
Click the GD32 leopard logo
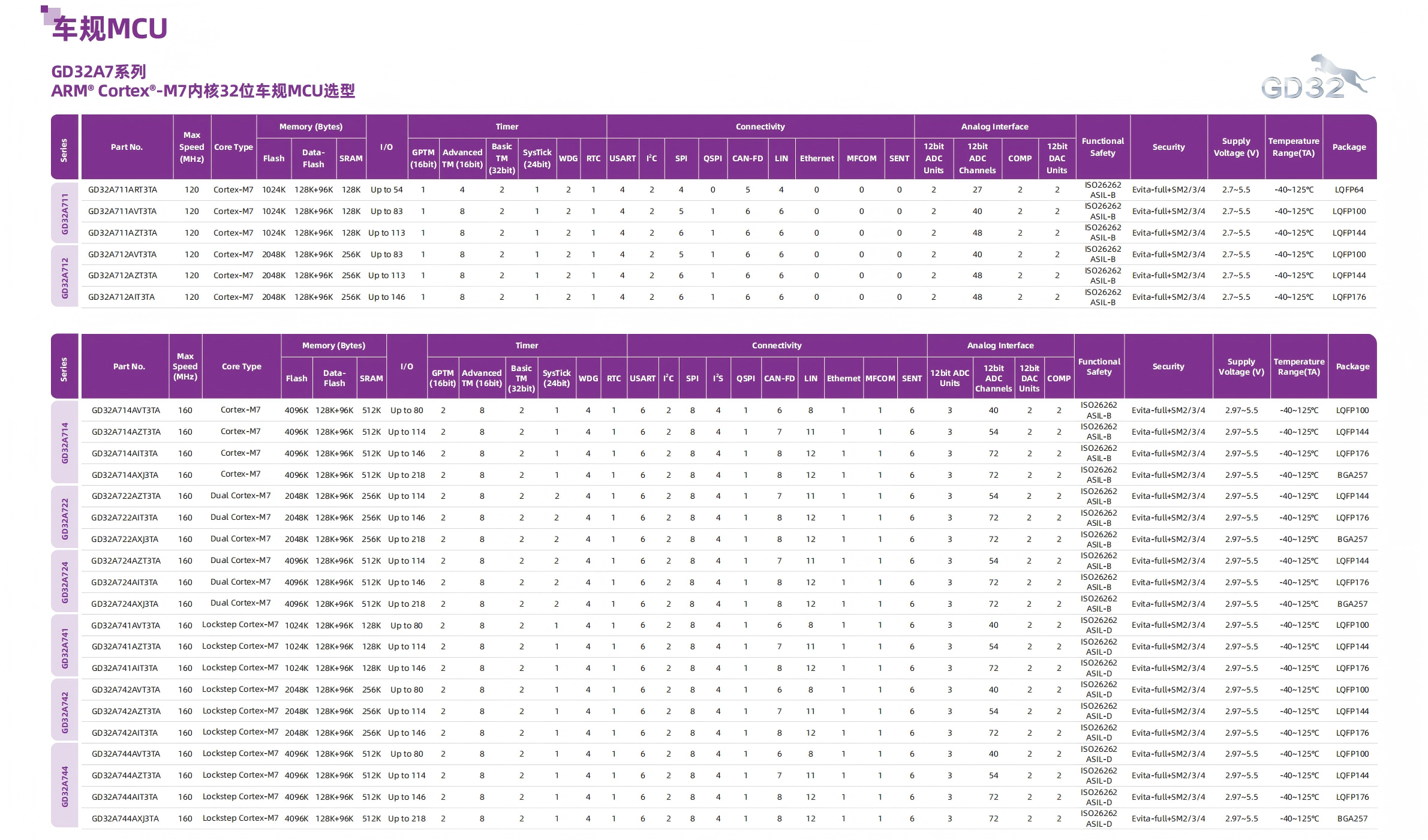click(x=1316, y=78)
